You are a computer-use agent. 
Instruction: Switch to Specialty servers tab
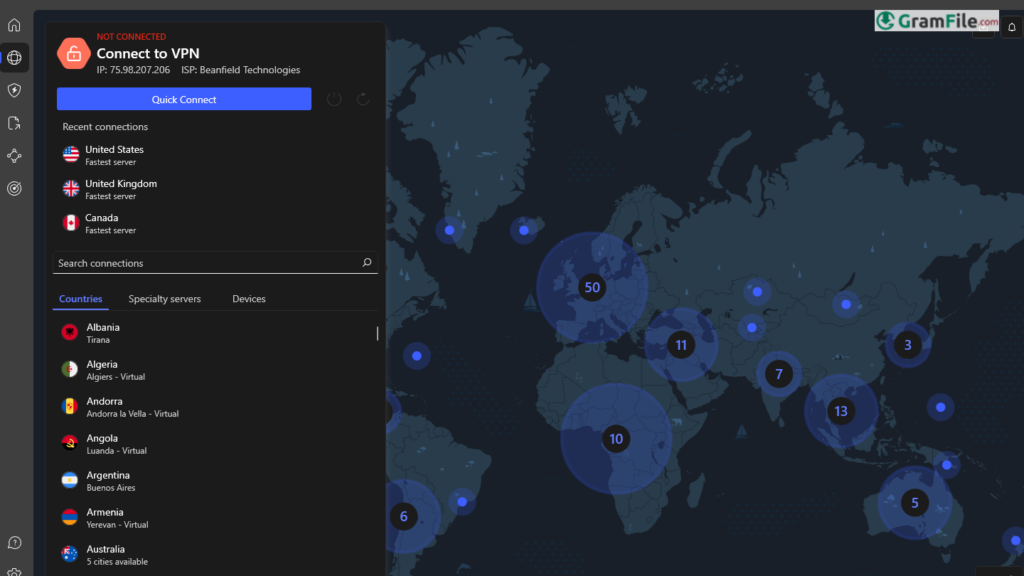point(165,298)
